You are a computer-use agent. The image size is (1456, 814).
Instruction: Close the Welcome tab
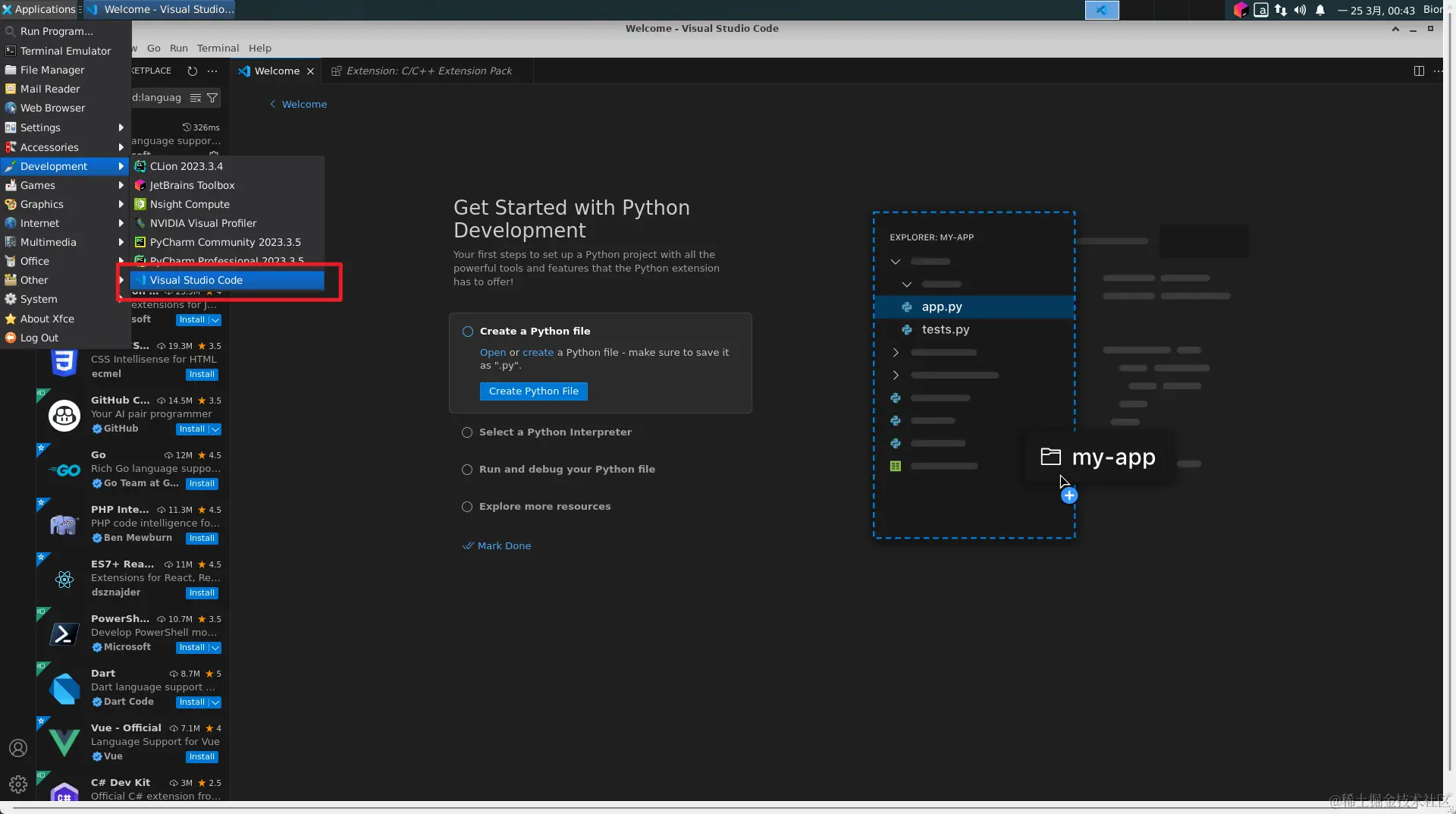tap(310, 71)
